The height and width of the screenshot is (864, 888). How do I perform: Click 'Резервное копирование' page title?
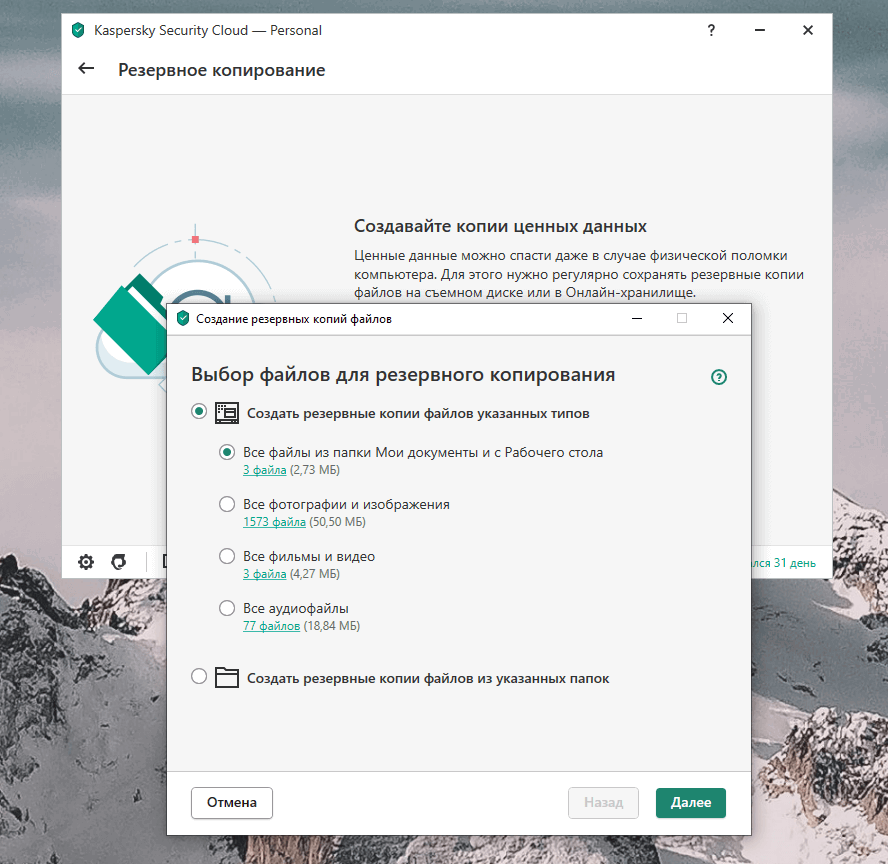(221, 70)
